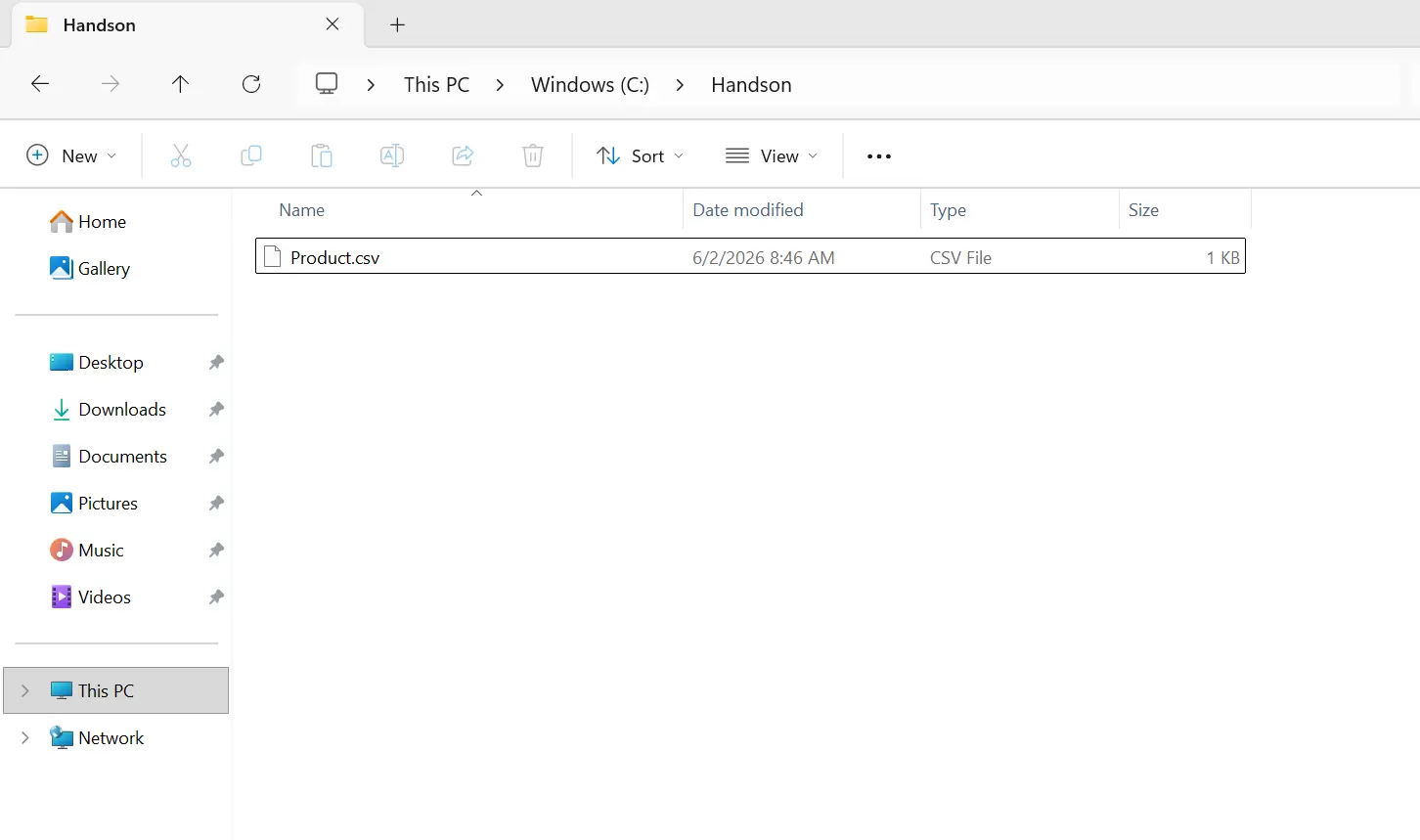Go up one folder level

[180, 84]
